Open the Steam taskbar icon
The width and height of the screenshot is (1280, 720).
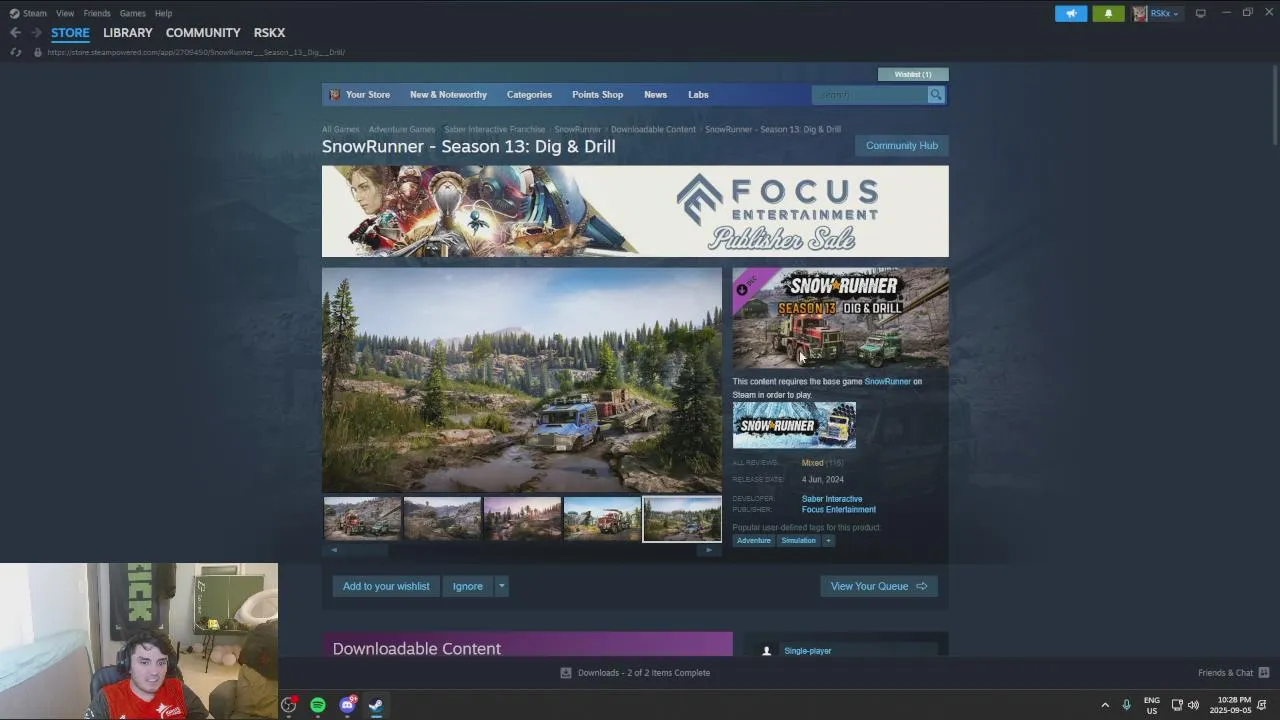click(x=376, y=705)
